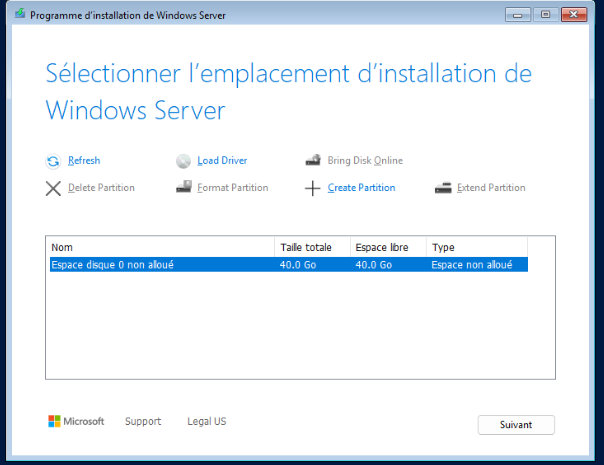Viewport: 604px width, 465px height.
Task: Sort by the Nom column header
Action: tap(160, 247)
